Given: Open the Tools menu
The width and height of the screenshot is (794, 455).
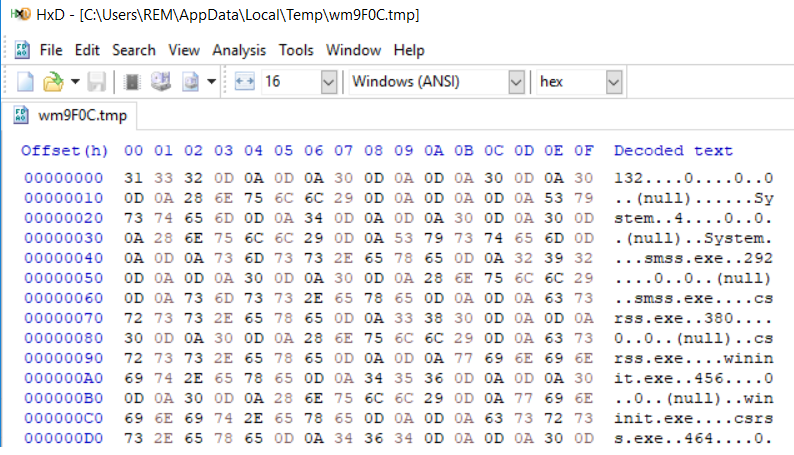Looking at the screenshot, I should coord(296,50).
